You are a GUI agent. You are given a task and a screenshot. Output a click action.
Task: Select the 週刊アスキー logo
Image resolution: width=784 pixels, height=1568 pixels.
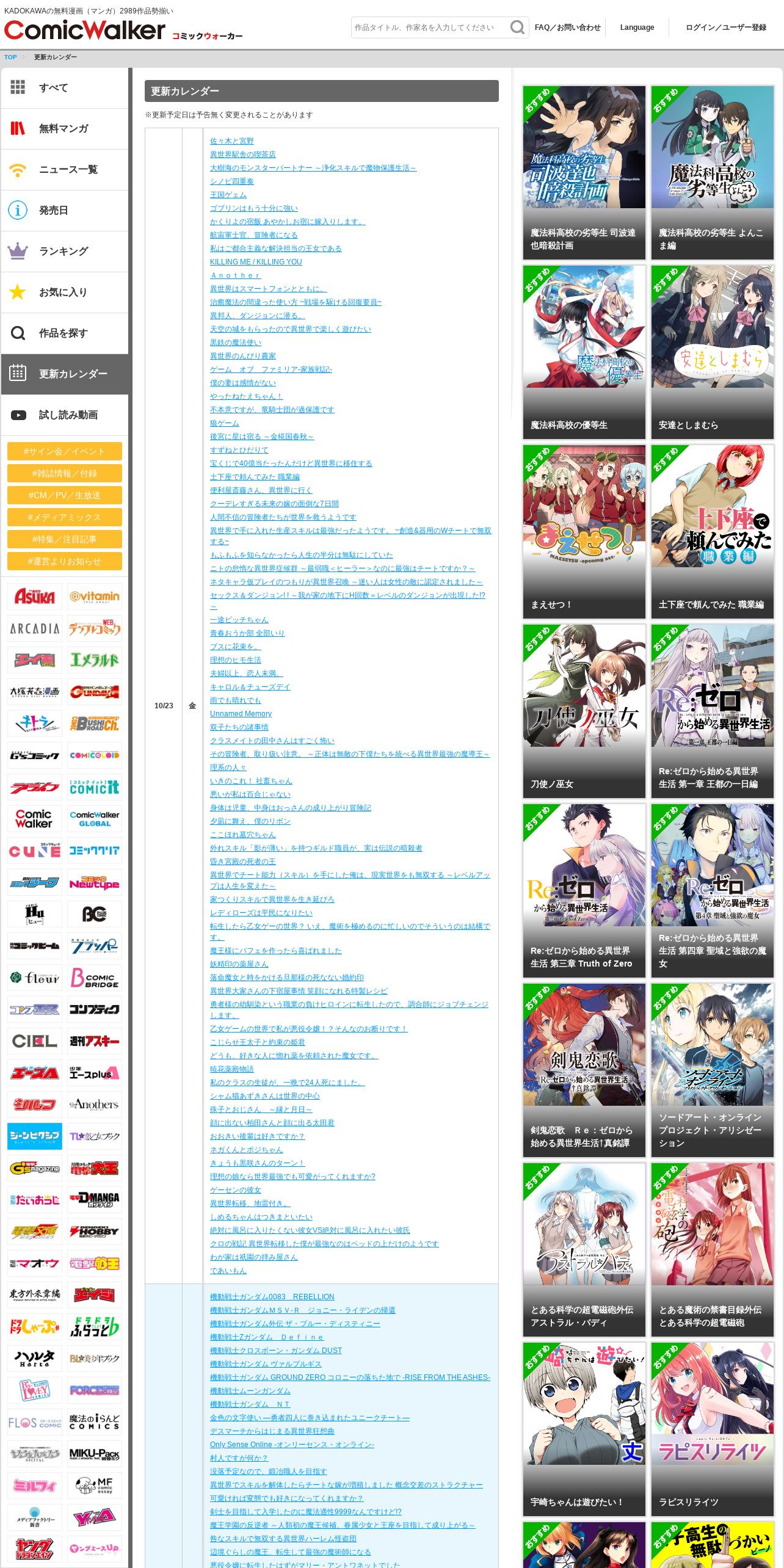coord(95,1041)
